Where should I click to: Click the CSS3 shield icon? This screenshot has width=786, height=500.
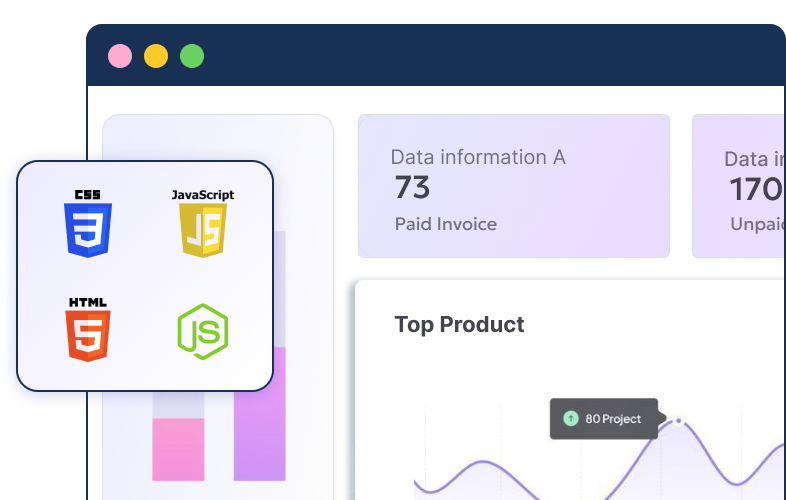88,229
